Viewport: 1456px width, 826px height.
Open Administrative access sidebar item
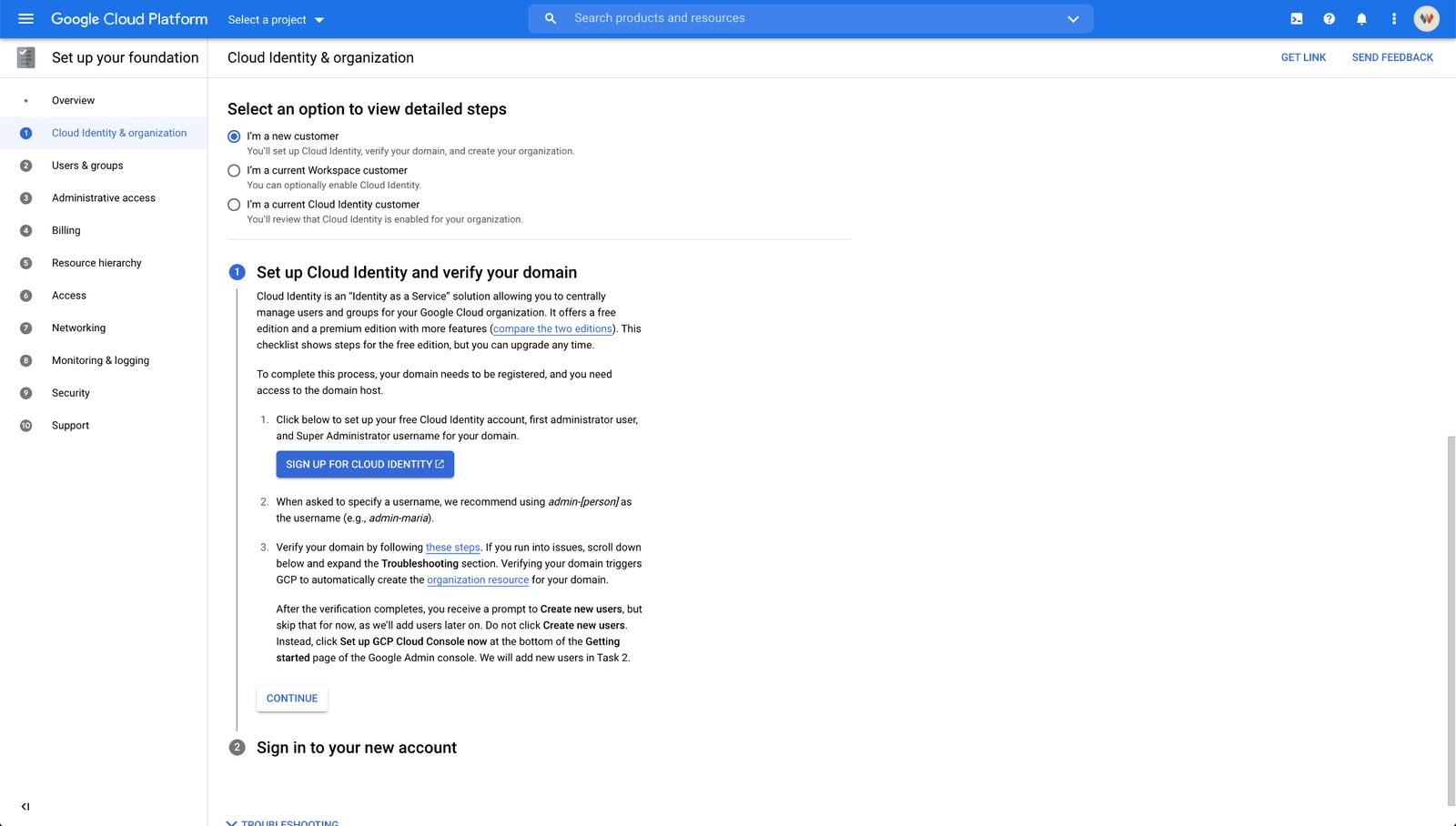(x=104, y=198)
